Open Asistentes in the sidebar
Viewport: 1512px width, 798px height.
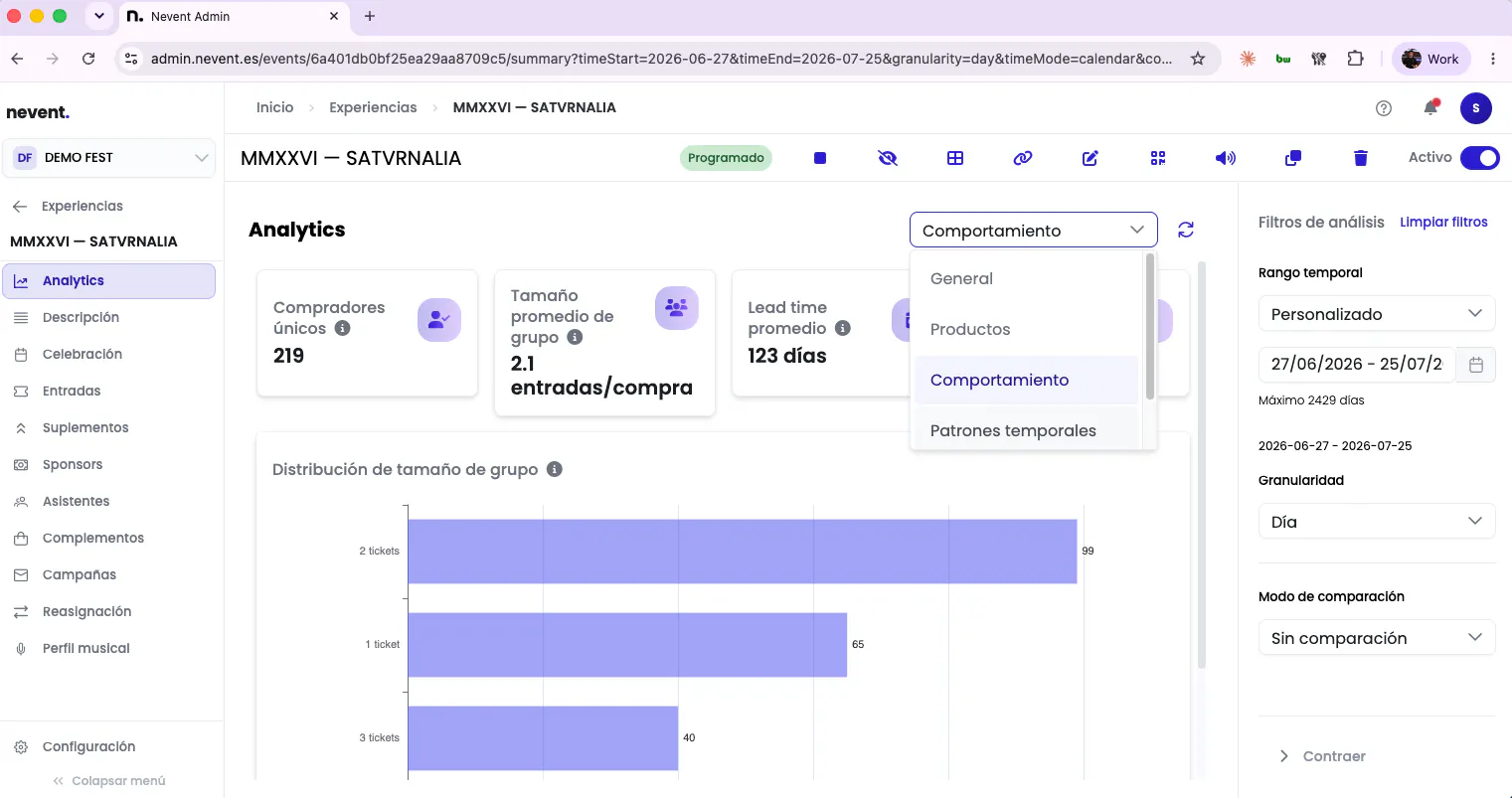point(109,502)
